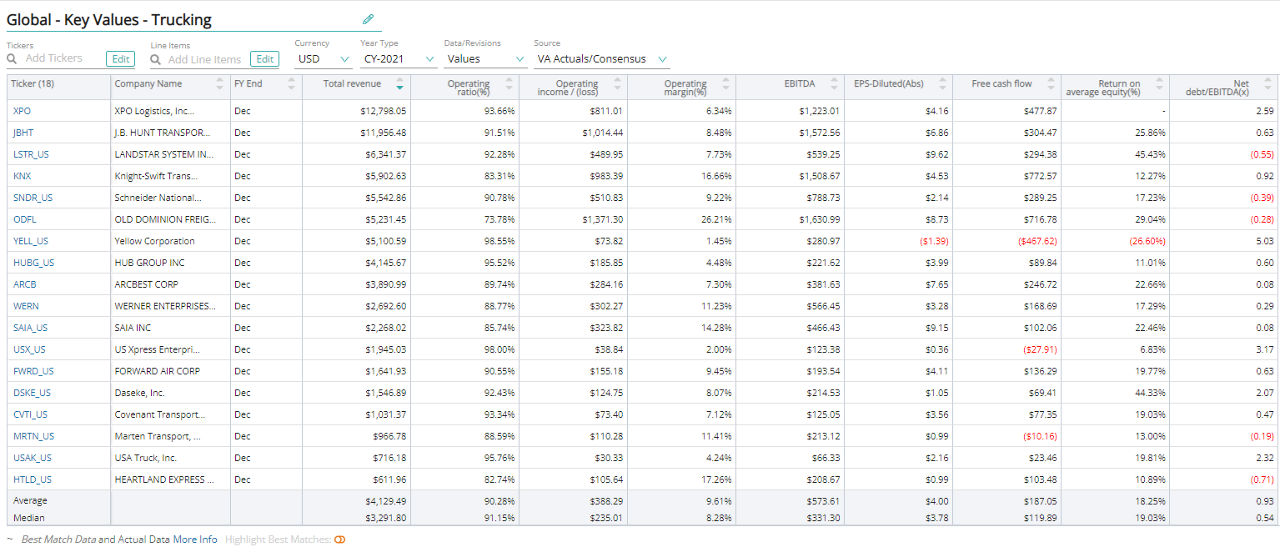Open the ODFL ticker link
This screenshot has height=554, width=1280.
[24, 219]
